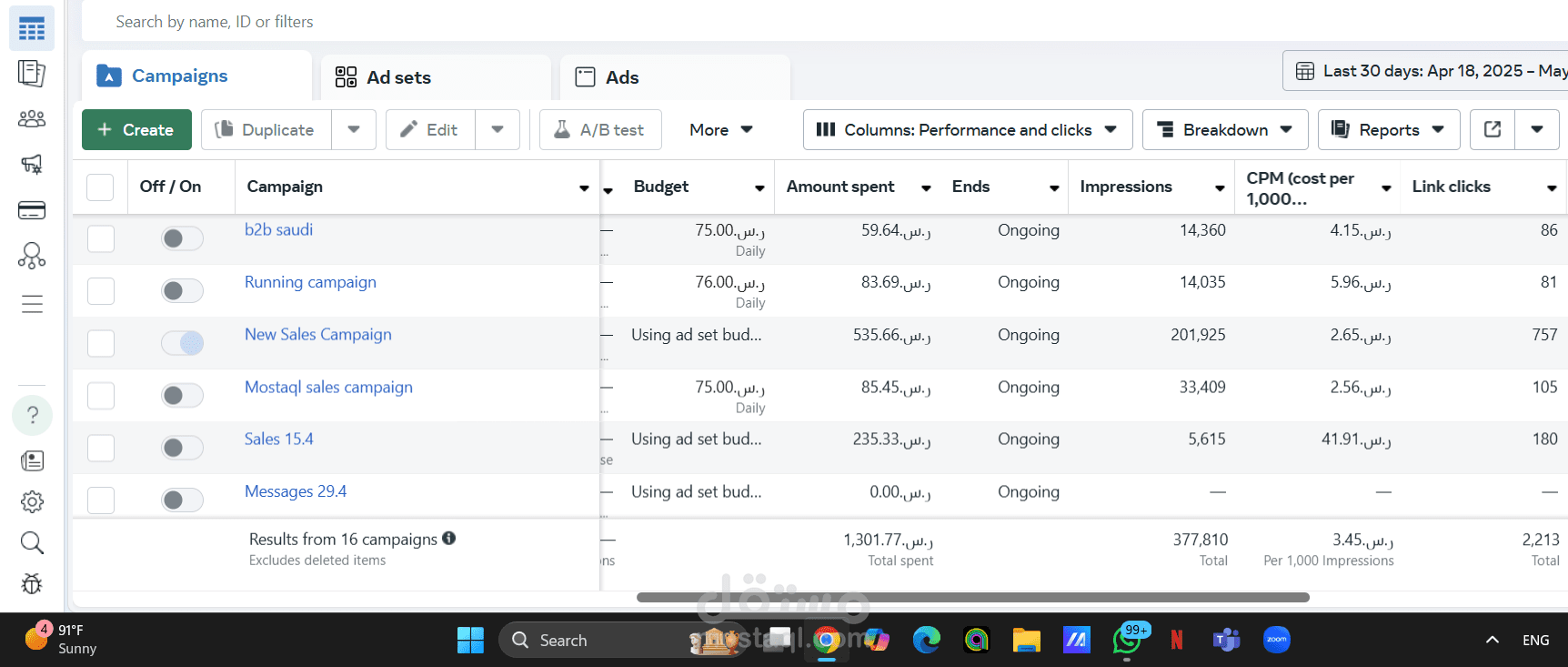Expand the Edit dropdown arrow
Image resolution: width=1568 pixels, height=667 pixels.
[498, 129]
